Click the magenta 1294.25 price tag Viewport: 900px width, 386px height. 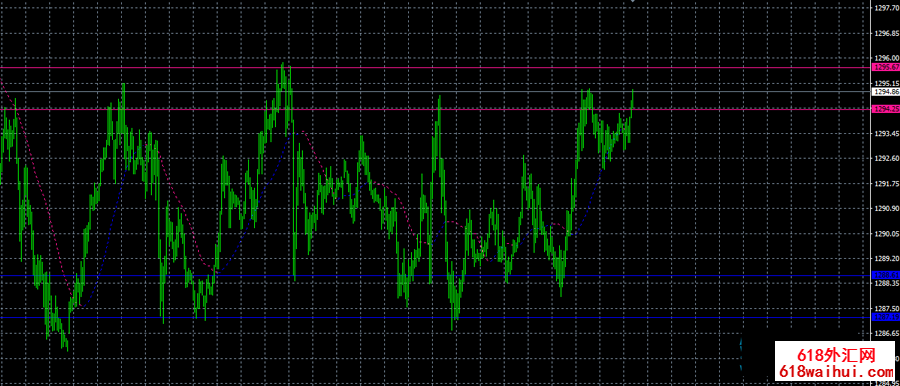pos(886,109)
